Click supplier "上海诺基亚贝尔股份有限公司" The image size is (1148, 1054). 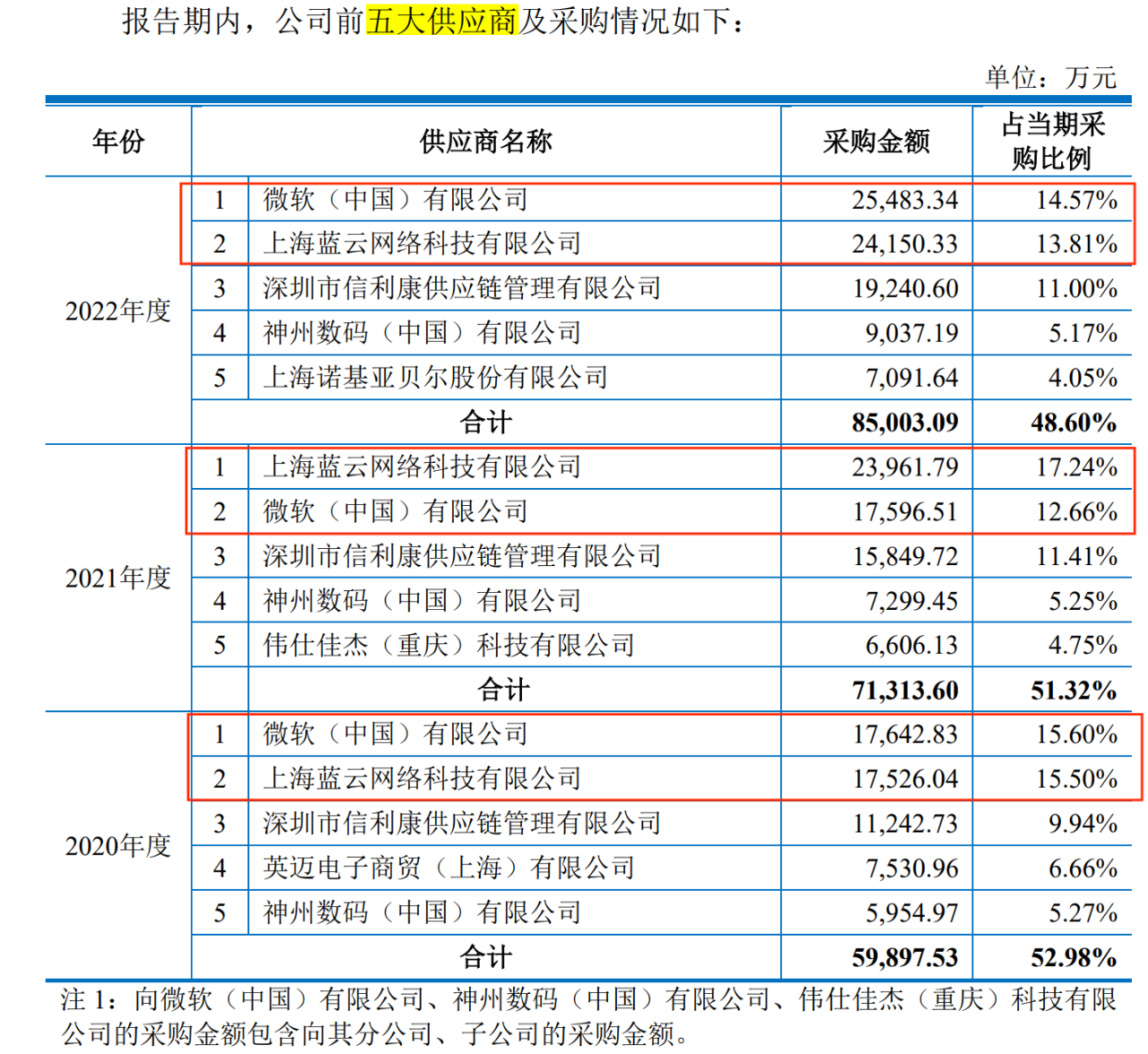click(436, 378)
